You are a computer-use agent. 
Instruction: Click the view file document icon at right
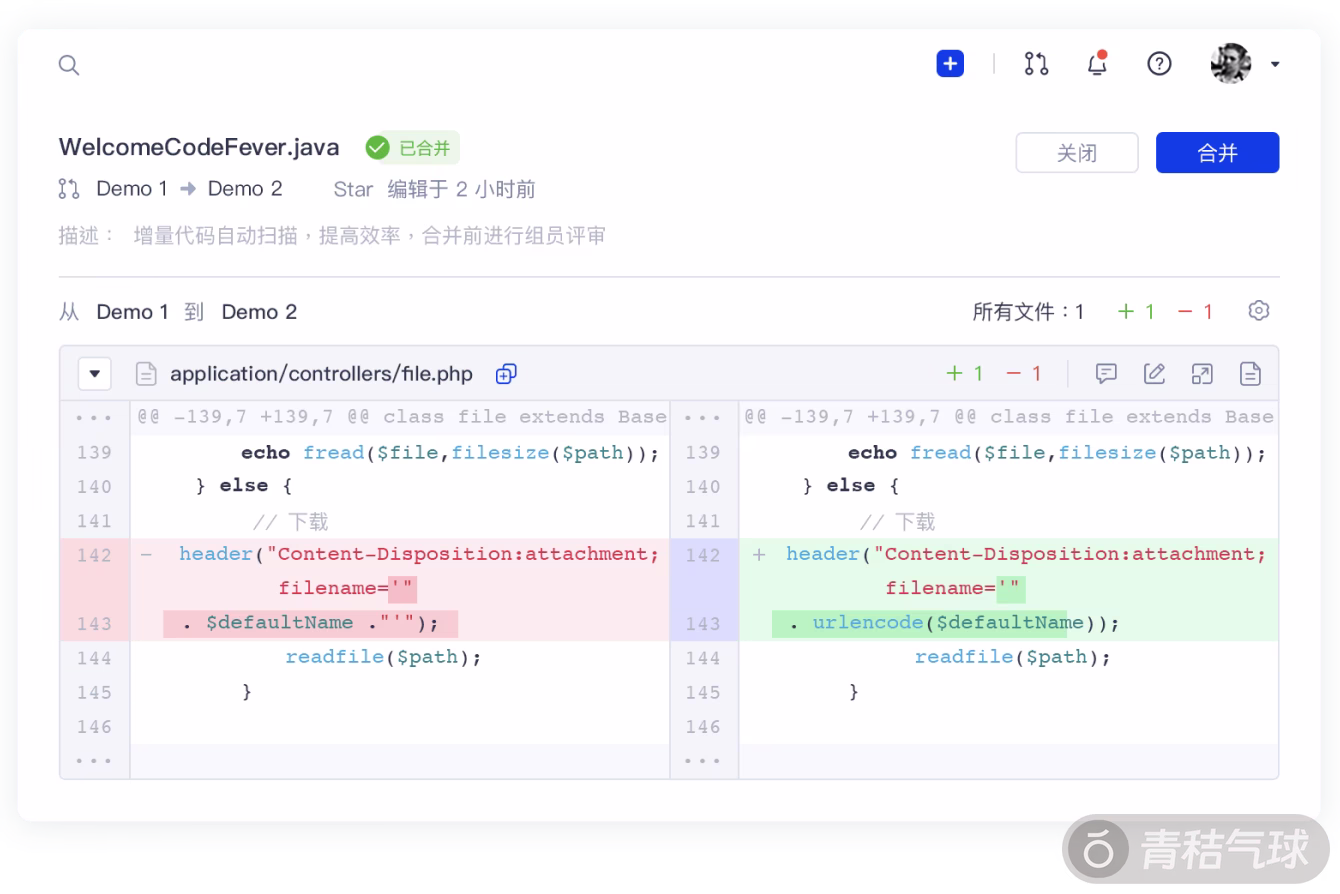[1250, 374]
